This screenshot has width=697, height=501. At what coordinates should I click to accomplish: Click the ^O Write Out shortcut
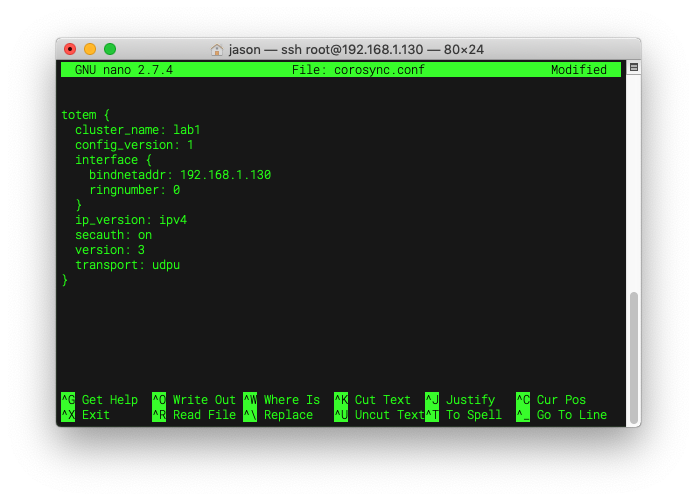tap(194, 400)
